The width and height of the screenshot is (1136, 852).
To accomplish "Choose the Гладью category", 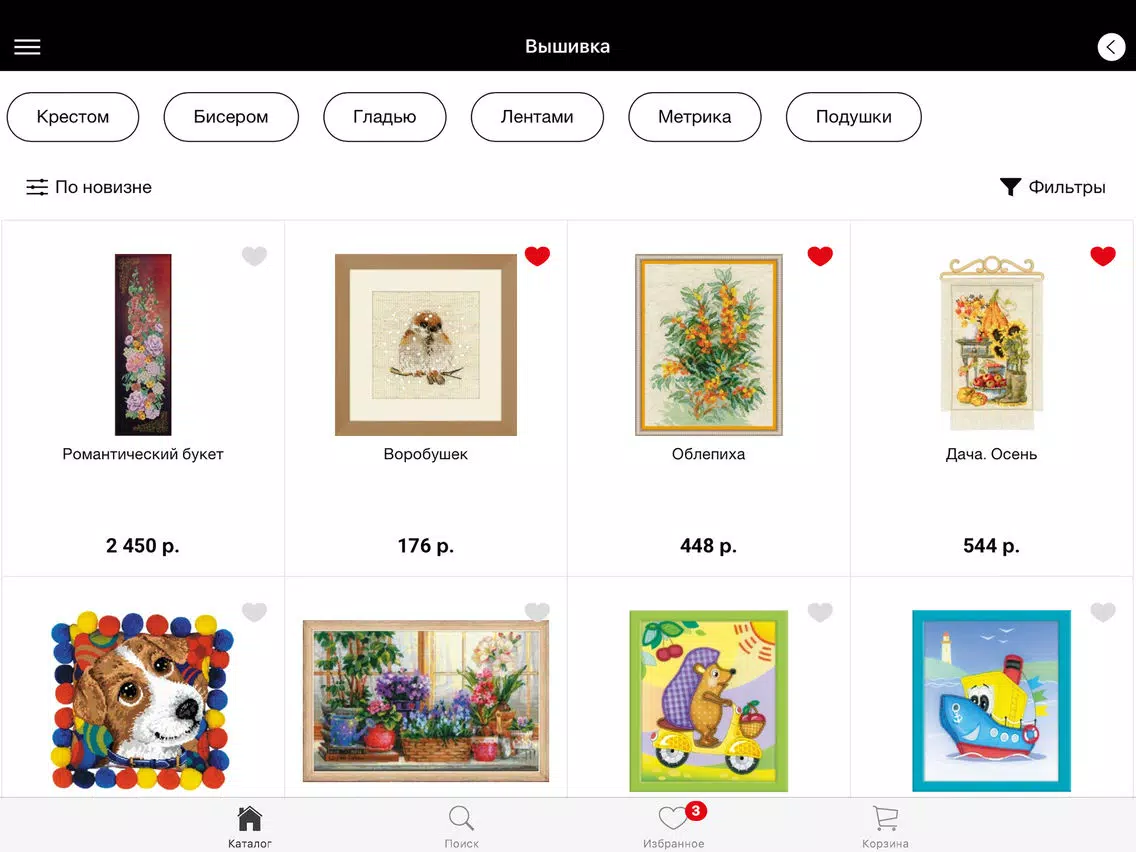I will pyautogui.click(x=385, y=117).
